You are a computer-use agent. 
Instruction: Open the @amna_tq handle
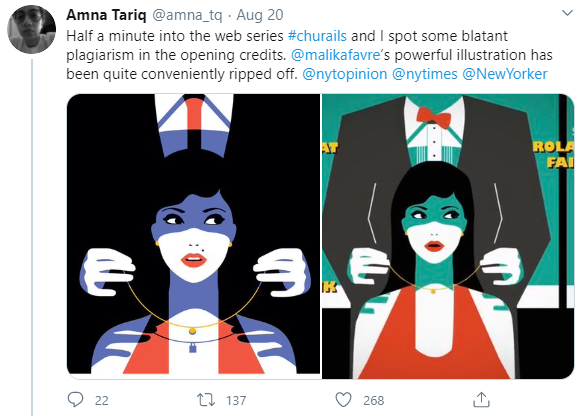187,15
